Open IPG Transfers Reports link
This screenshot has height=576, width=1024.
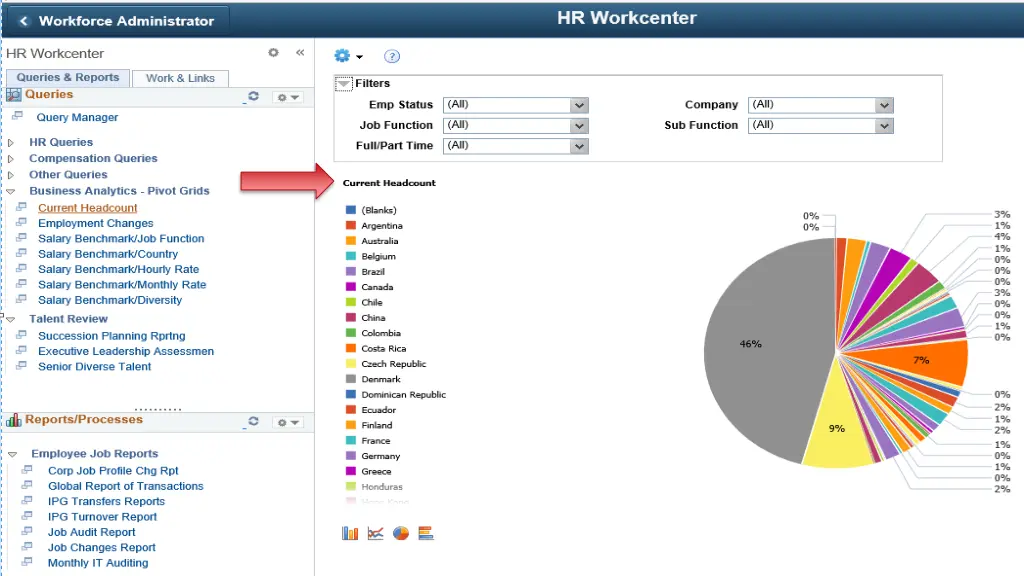click(106, 502)
